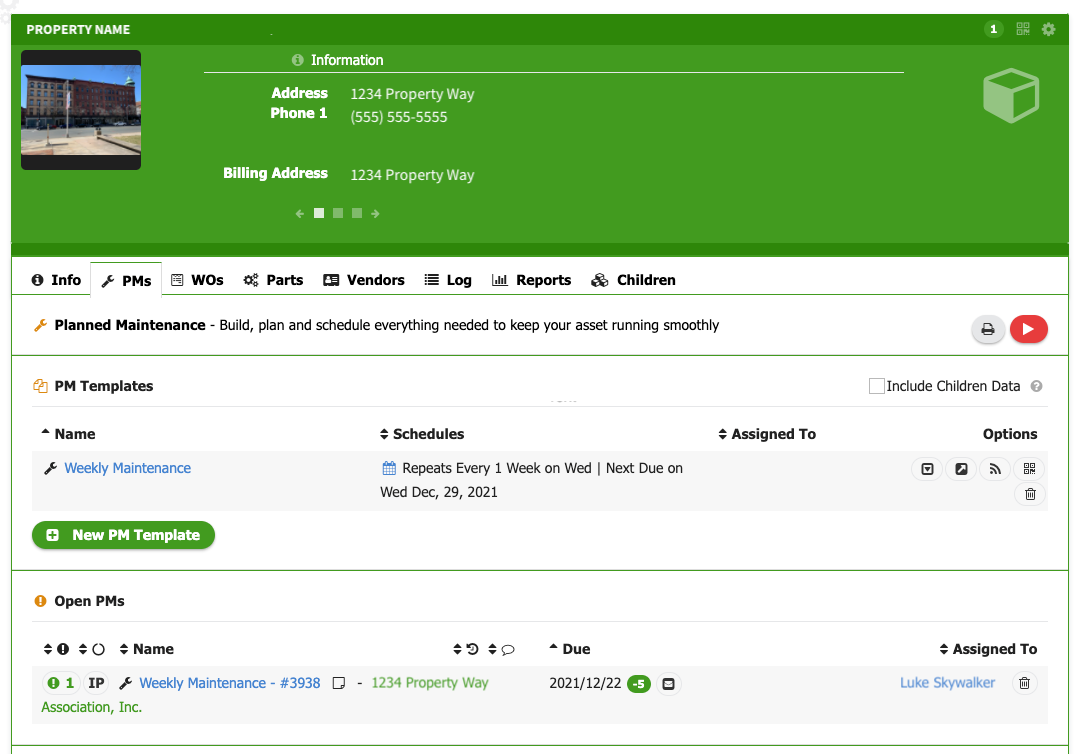Show QR code for Weekly Maintenance template
Viewport: 1084px width, 754px height.
click(1030, 469)
